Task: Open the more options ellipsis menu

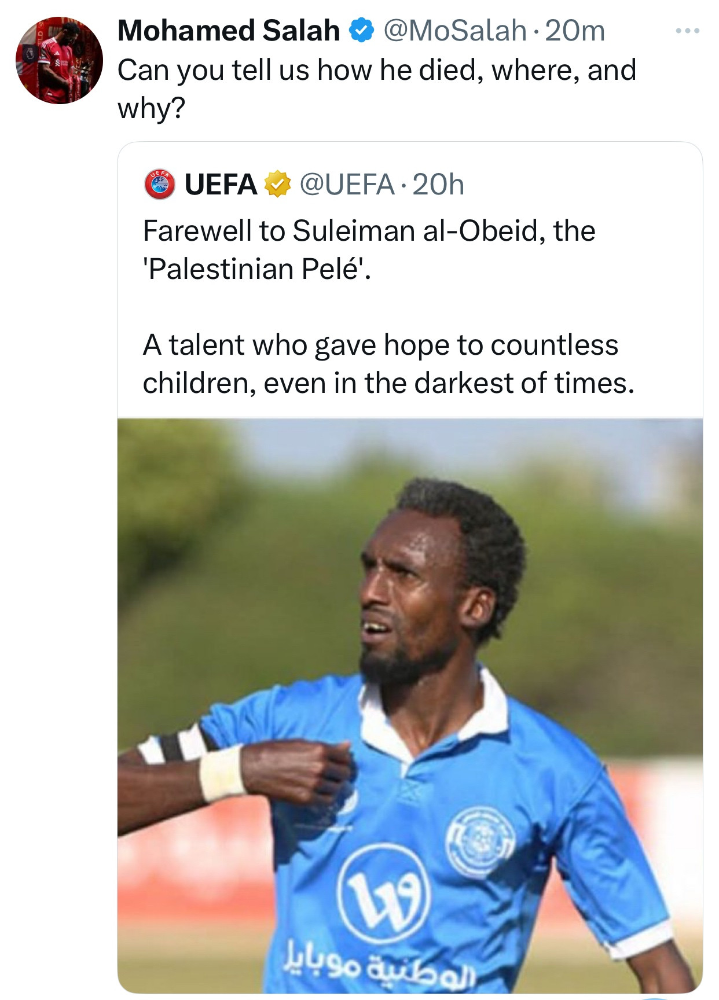Action: pyautogui.click(x=687, y=31)
